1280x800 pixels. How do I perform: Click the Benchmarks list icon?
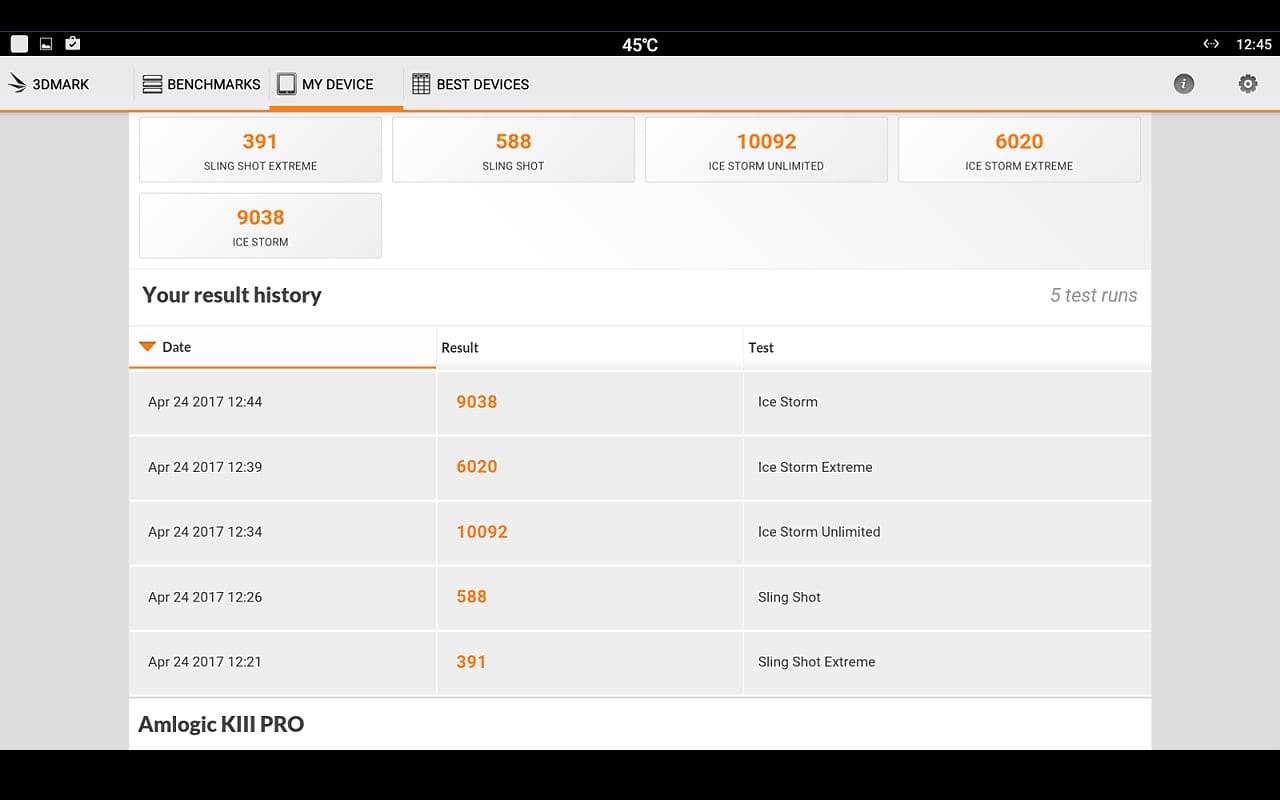coord(151,84)
